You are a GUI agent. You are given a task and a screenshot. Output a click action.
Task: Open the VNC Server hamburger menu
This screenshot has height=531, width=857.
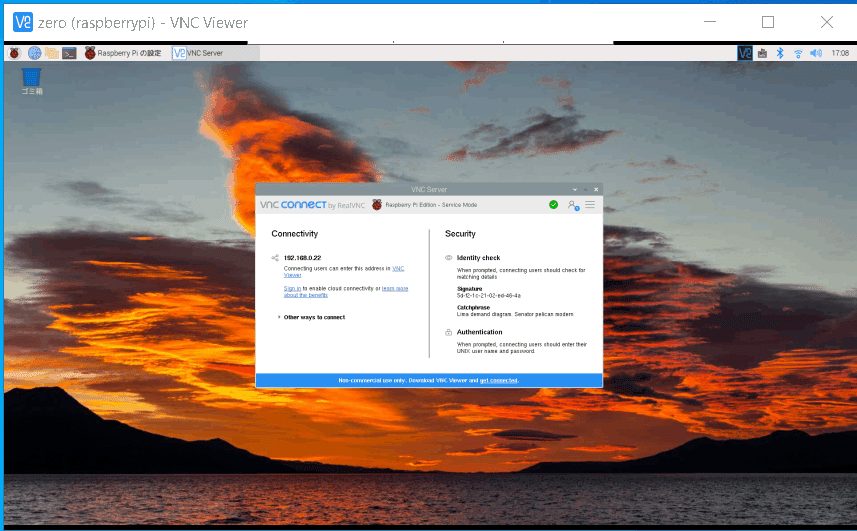[x=590, y=205]
